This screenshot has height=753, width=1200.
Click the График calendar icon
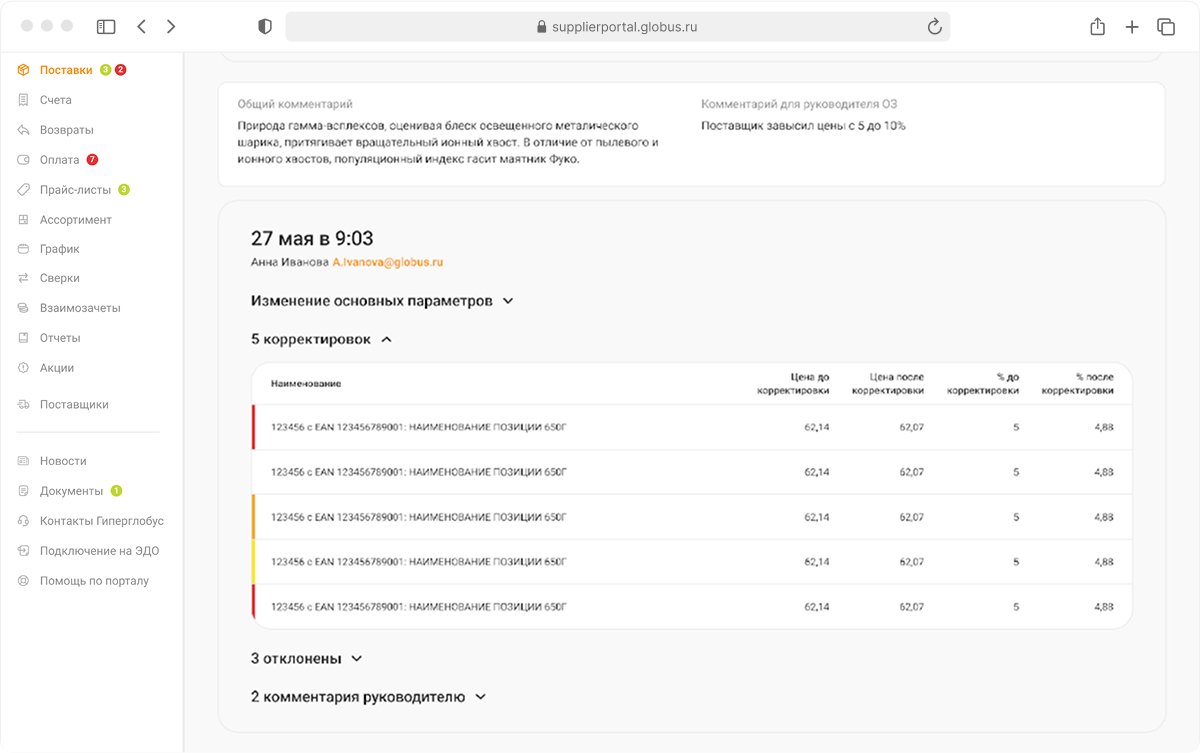click(23, 249)
